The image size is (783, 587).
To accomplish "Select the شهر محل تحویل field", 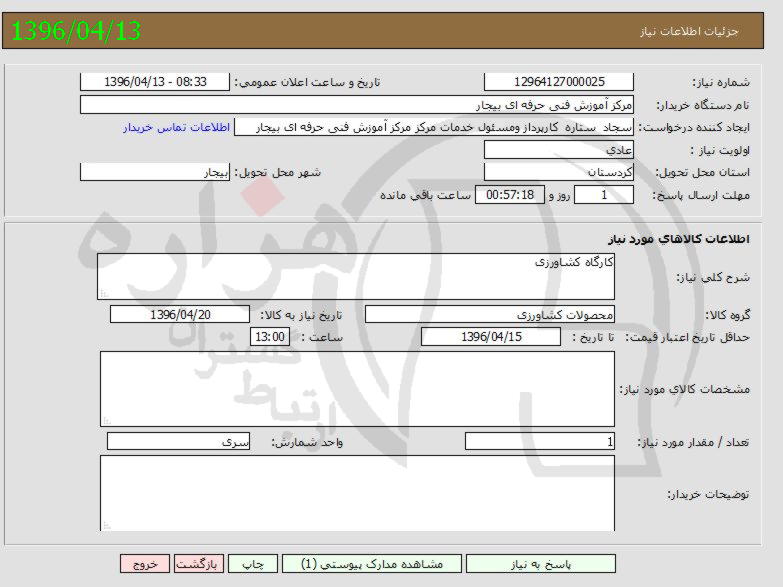I will pyautogui.click(x=155, y=172).
